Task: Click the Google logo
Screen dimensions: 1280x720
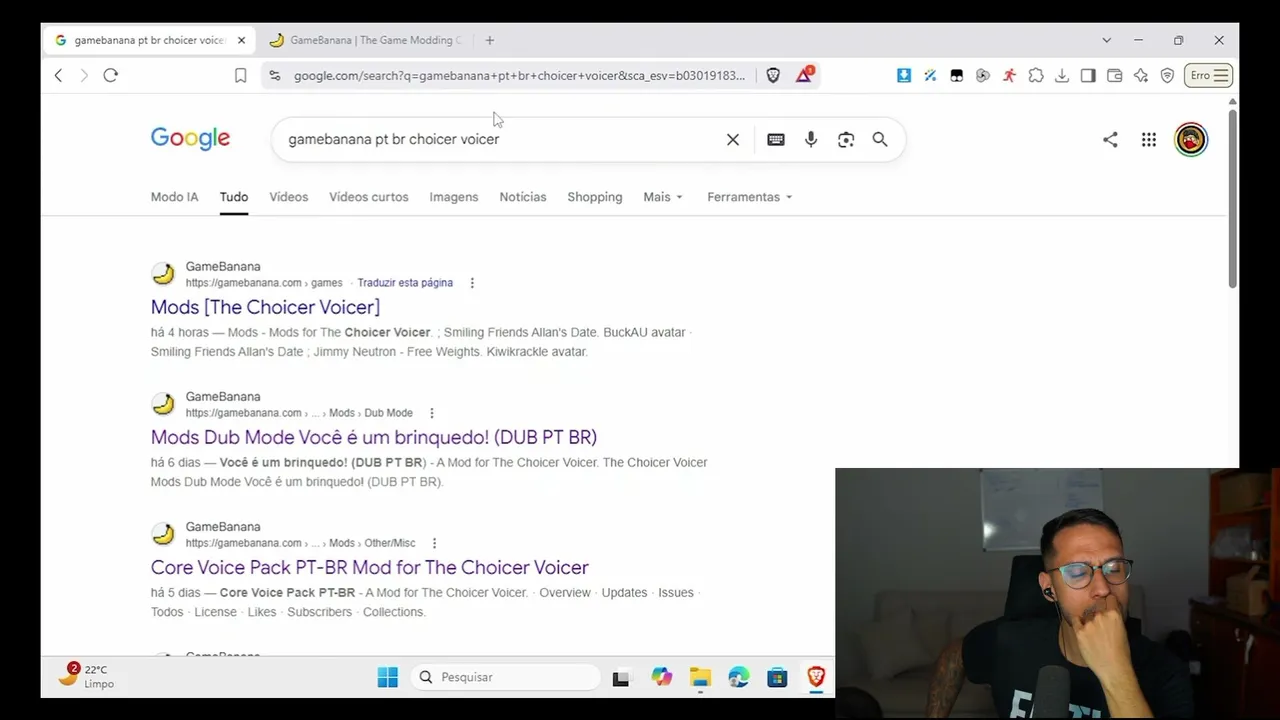Action: pos(190,139)
